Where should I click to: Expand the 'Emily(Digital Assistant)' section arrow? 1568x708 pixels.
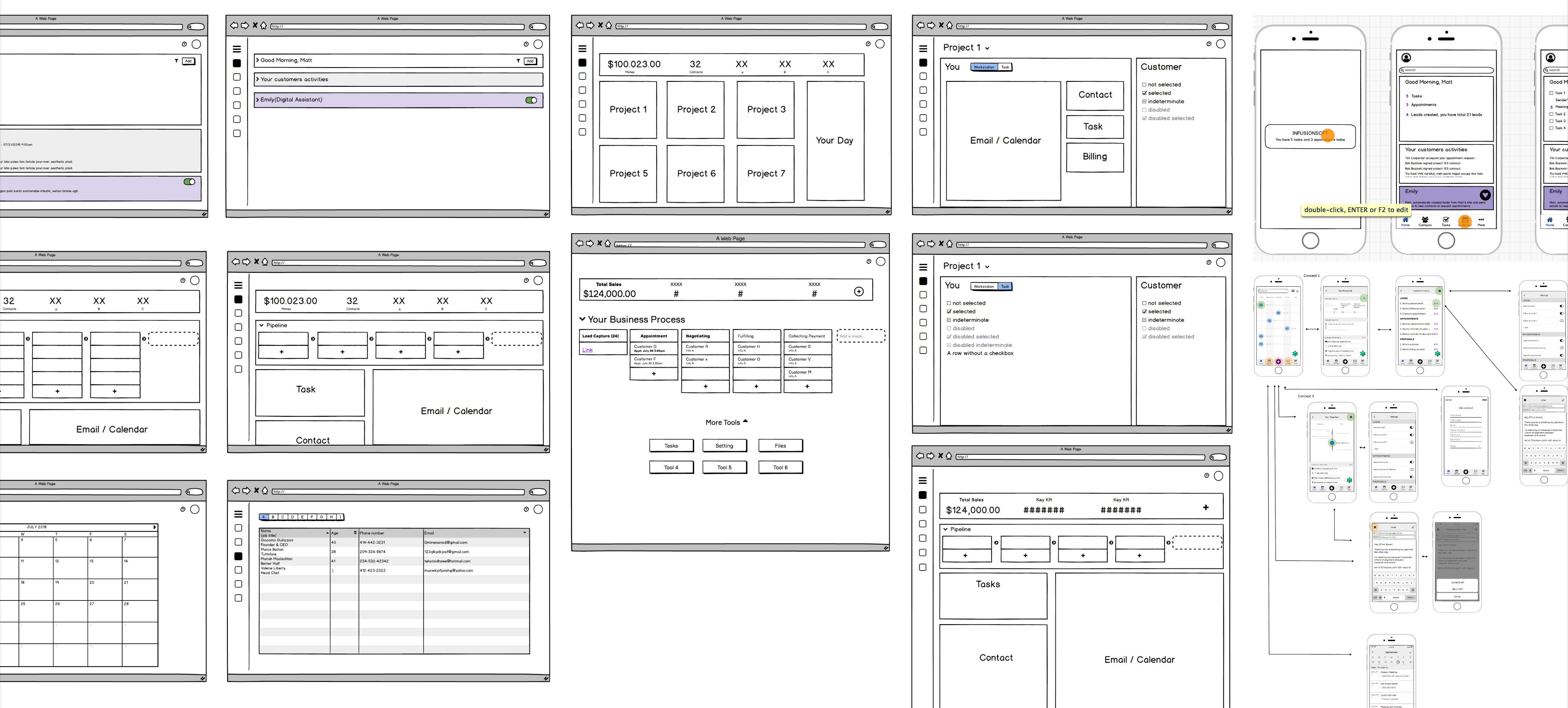pyautogui.click(x=257, y=99)
